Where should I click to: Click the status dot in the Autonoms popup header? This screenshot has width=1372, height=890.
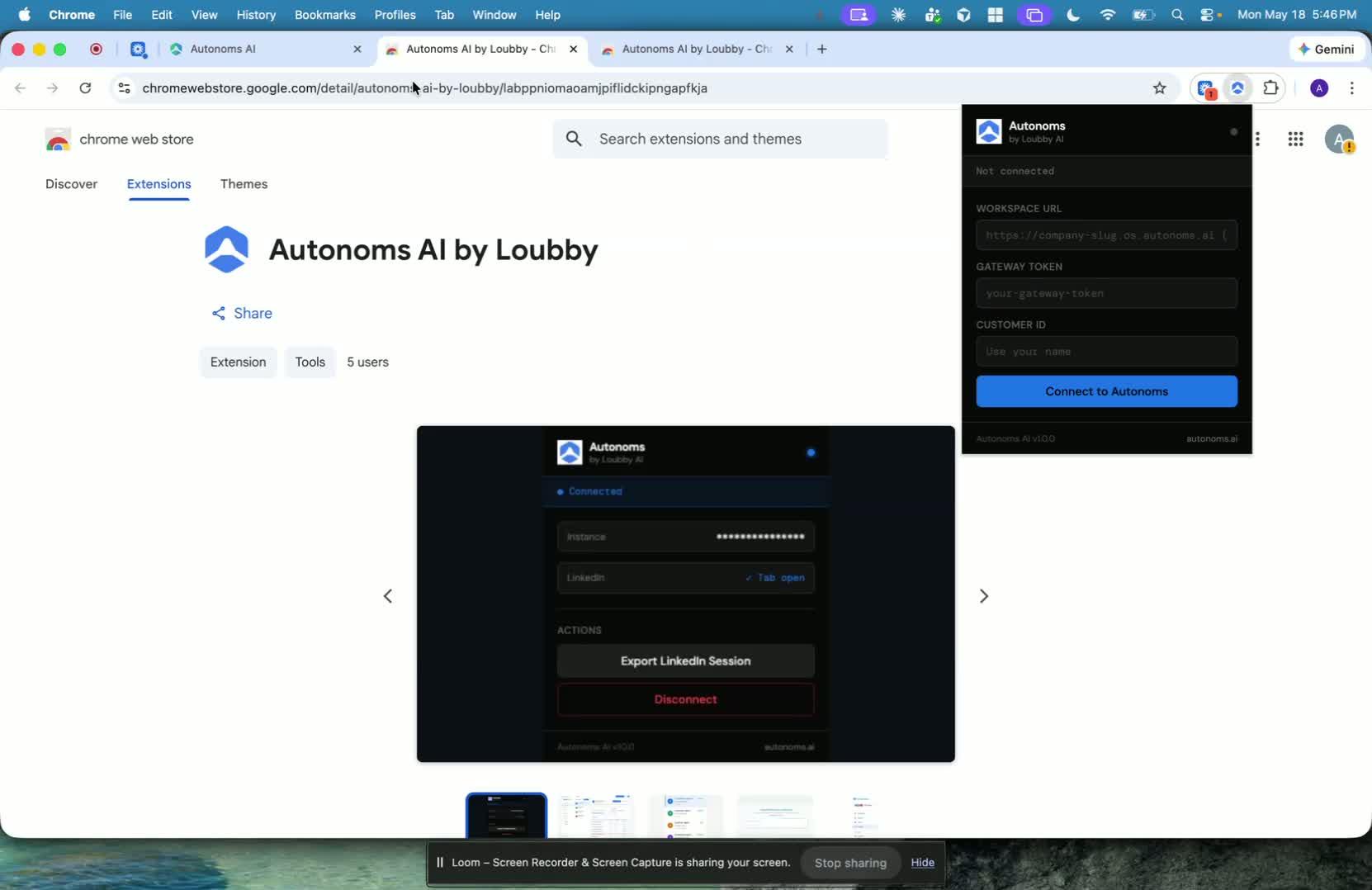tap(1233, 132)
